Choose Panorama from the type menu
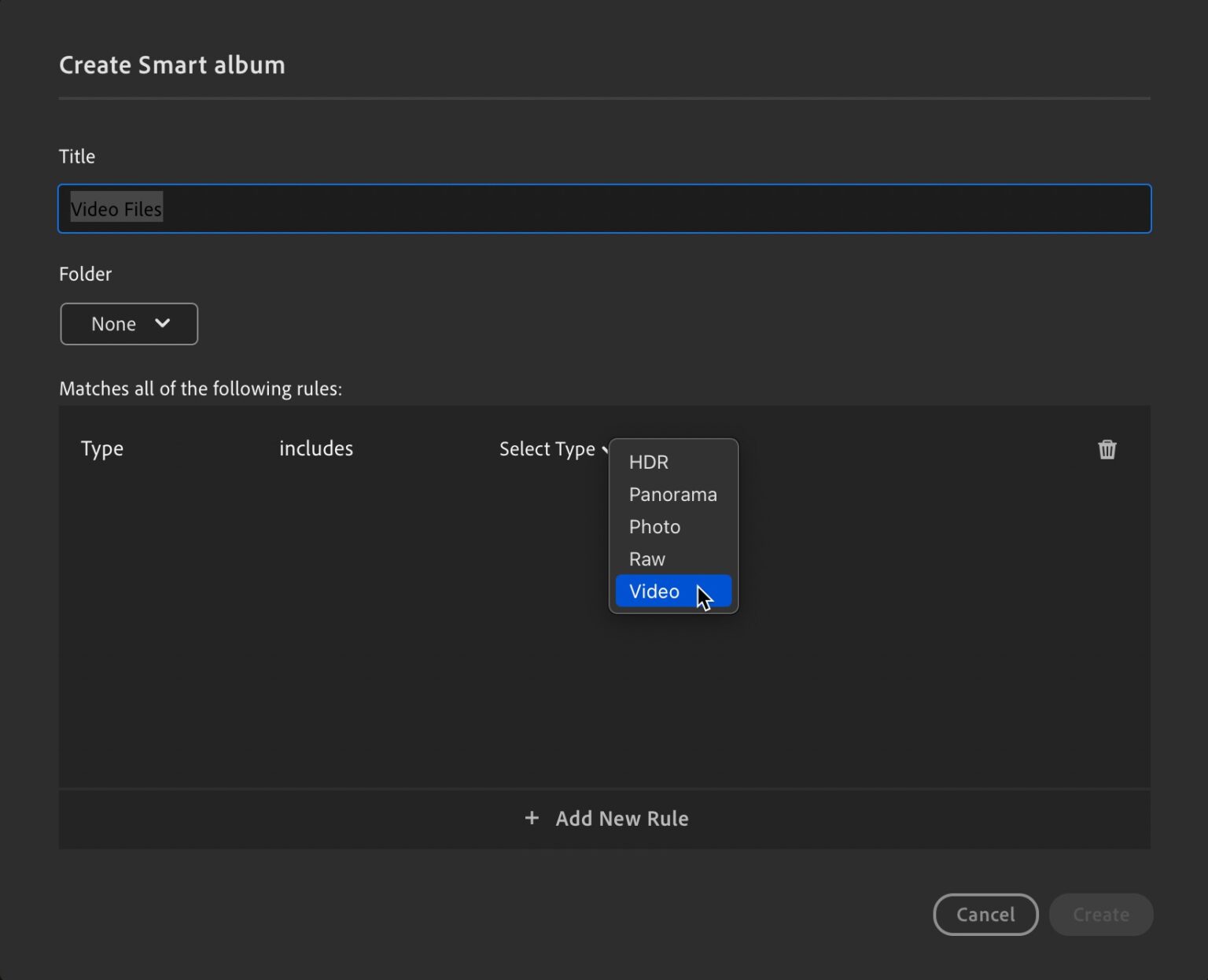 [672, 494]
